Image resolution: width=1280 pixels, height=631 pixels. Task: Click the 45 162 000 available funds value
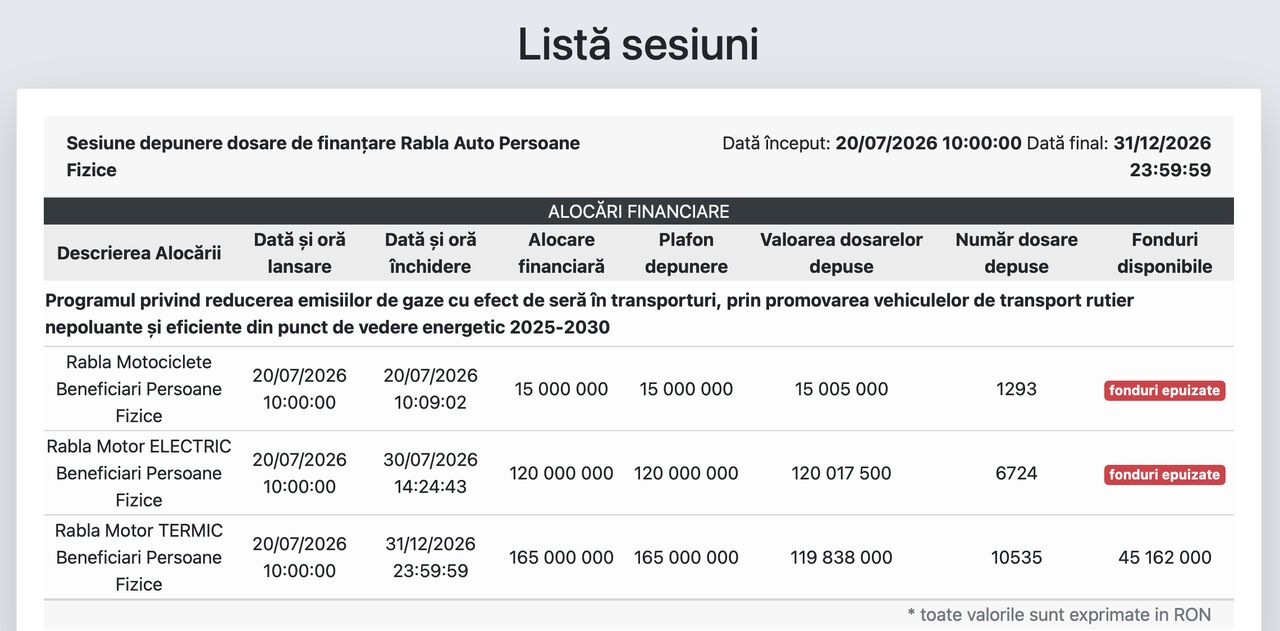(x=1165, y=557)
